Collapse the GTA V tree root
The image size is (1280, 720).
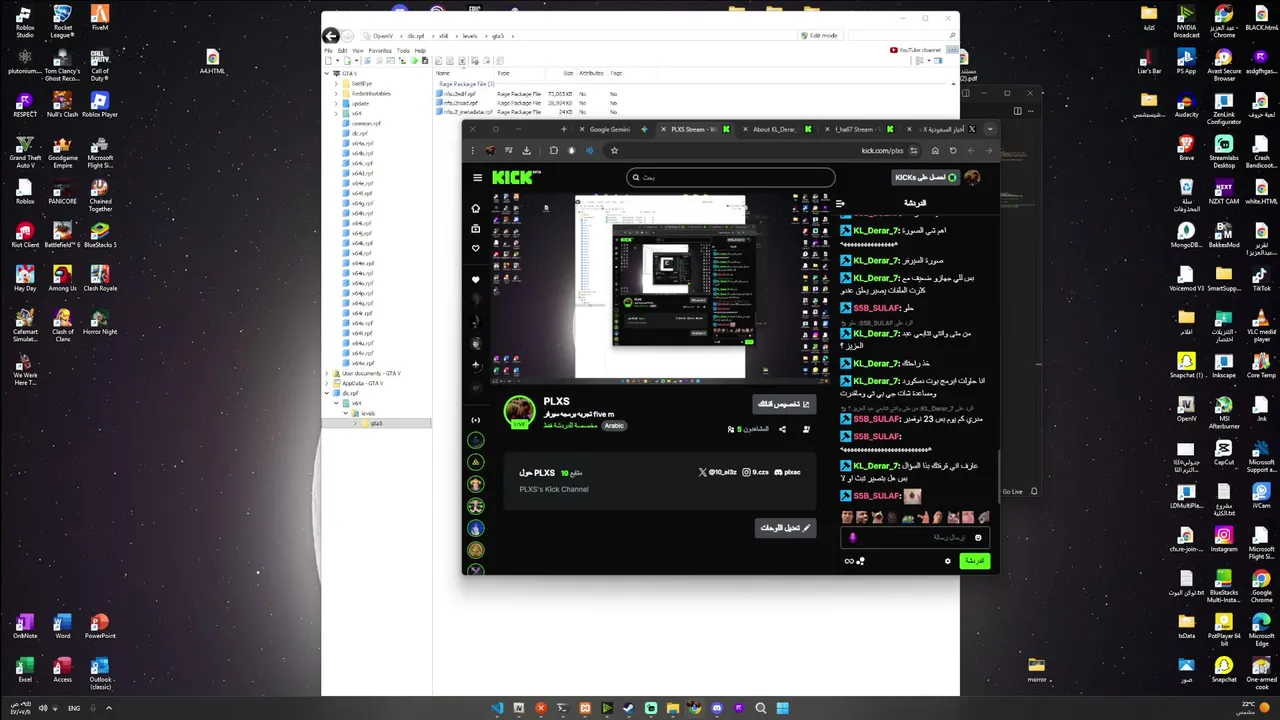click(x=327, y=73)
